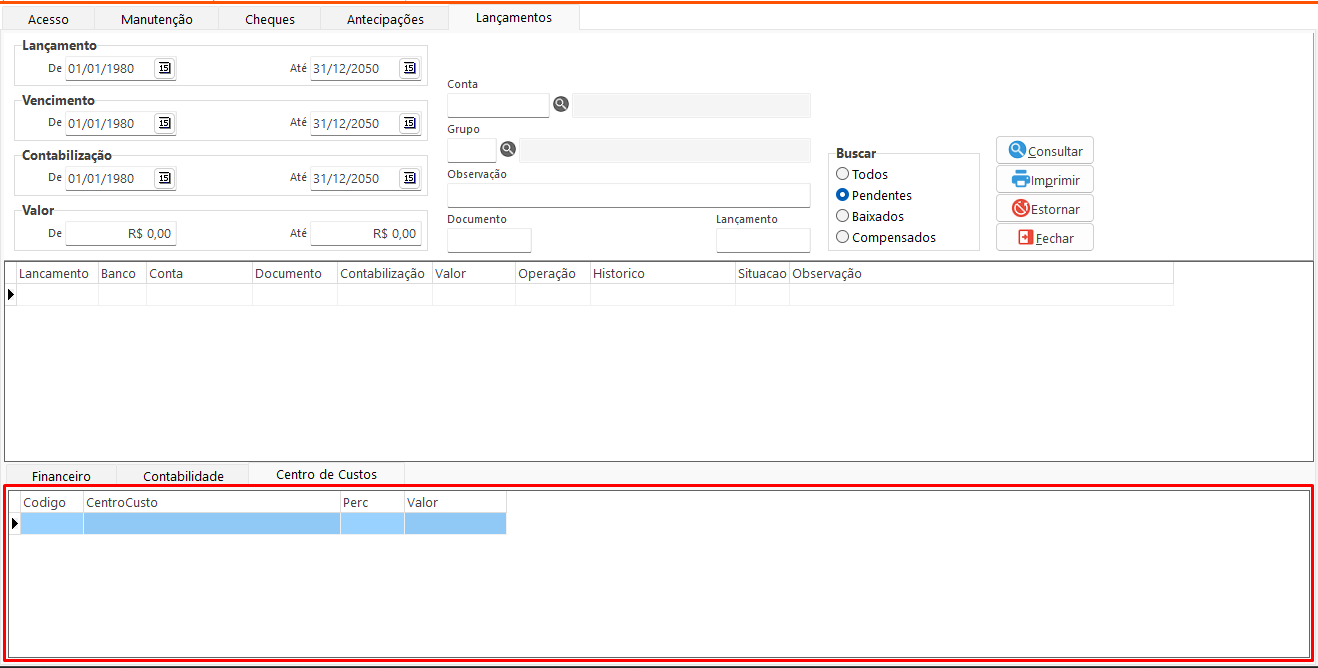Select the Todos radio option
The image size is (1318, 668).
tap(843, 174)
